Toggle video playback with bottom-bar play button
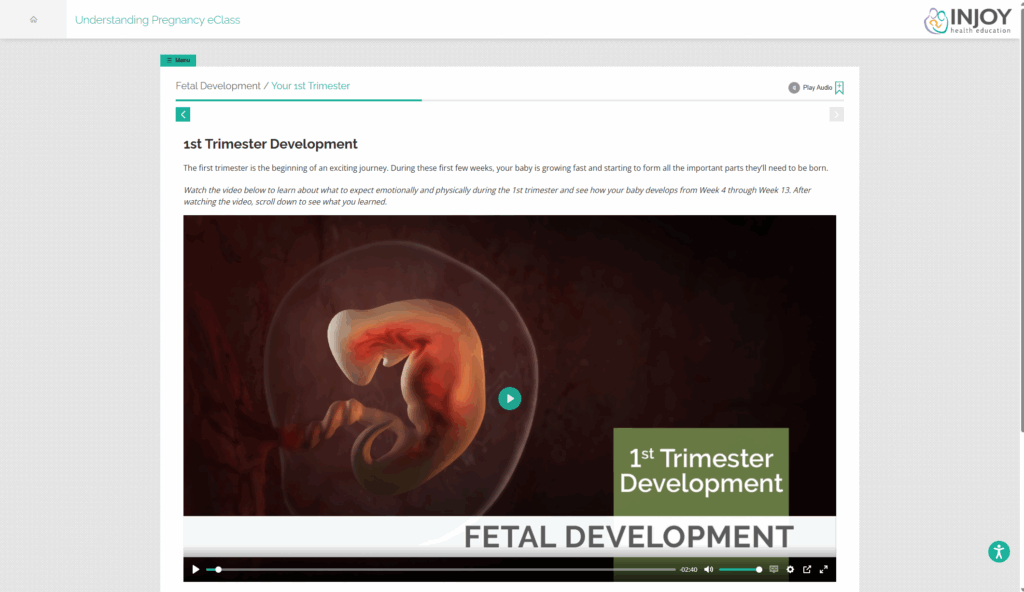This screenshot has width=1024, height=592. (195, 569)
